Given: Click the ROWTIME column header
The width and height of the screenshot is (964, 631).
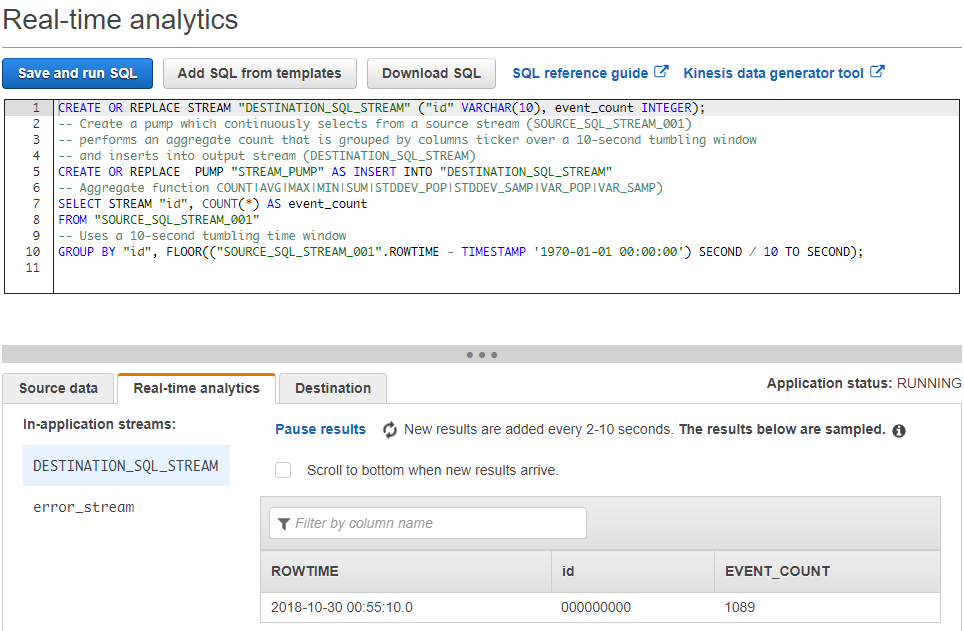Looking at the screenshot, I should pos(305,571).
